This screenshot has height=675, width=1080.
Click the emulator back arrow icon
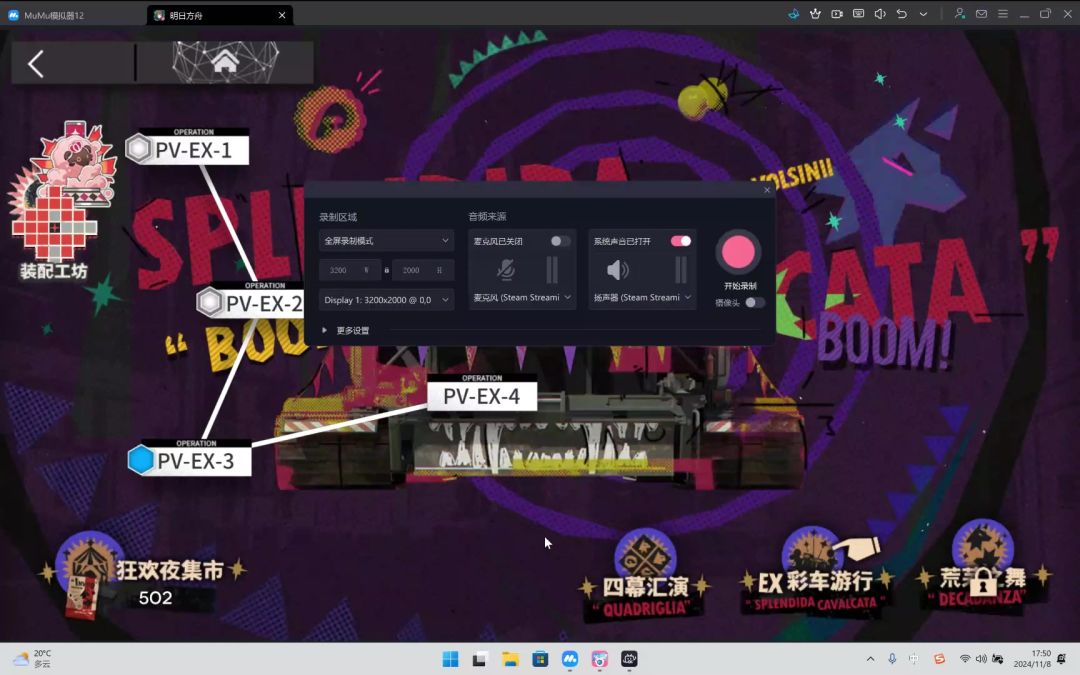pyautogui.click(x=902, y=14)
